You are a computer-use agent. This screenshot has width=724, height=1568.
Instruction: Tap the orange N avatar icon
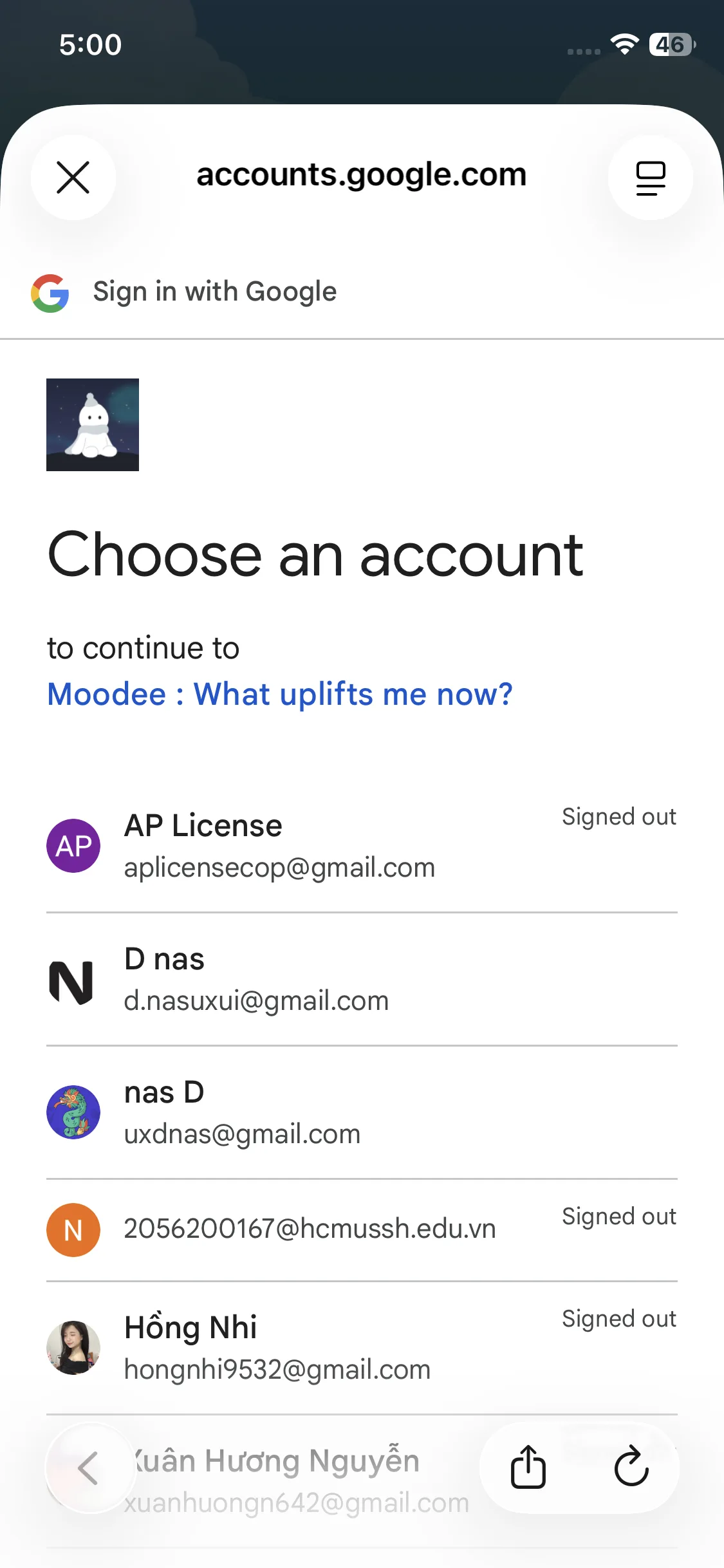click(73, 1229)
